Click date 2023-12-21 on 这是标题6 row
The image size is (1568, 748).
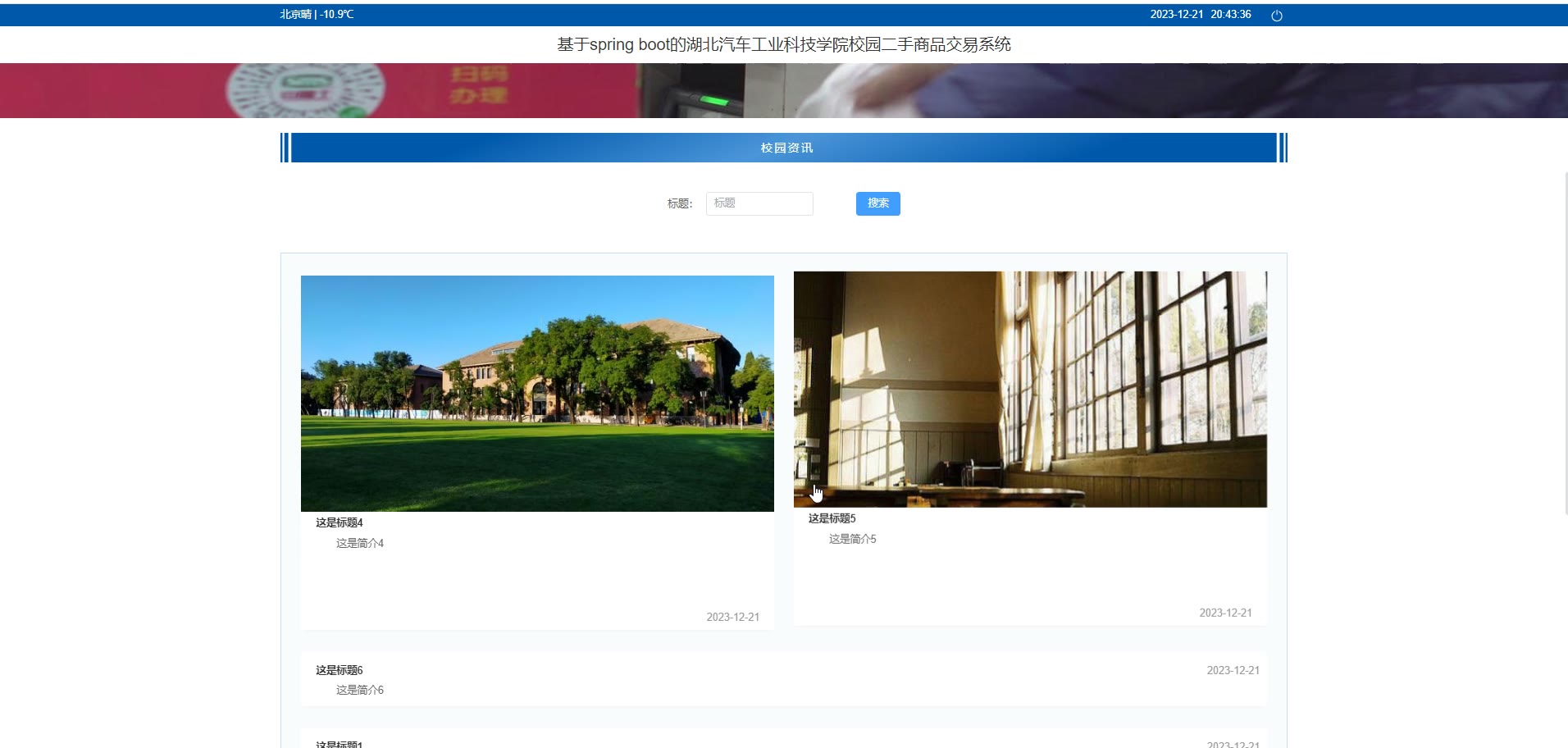[1233, 670]
